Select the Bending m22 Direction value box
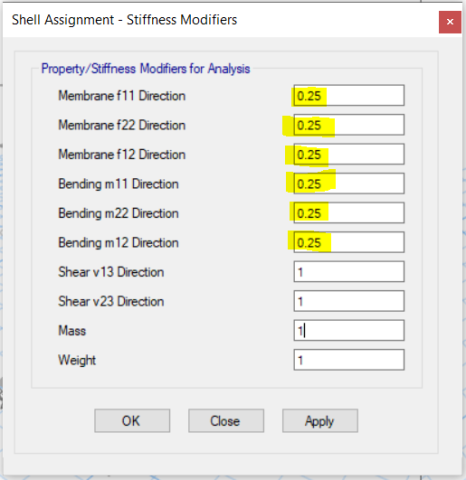The image size is (466, 480). click(349, 213)
